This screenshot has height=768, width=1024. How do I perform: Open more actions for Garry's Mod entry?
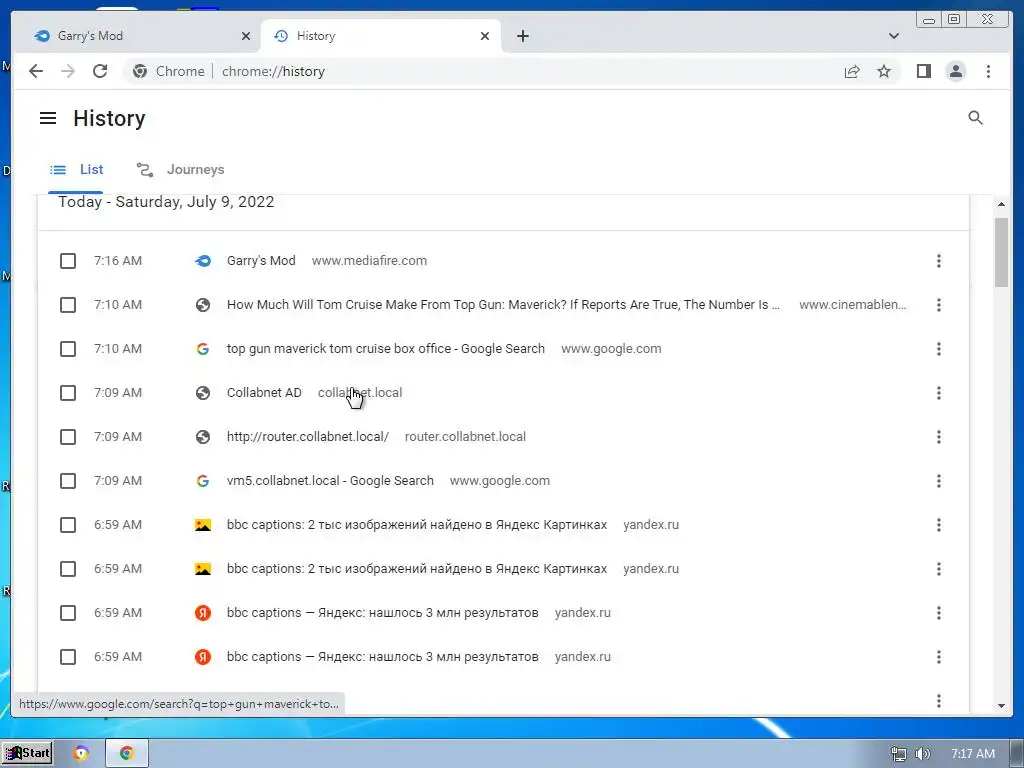coord(938,261)
